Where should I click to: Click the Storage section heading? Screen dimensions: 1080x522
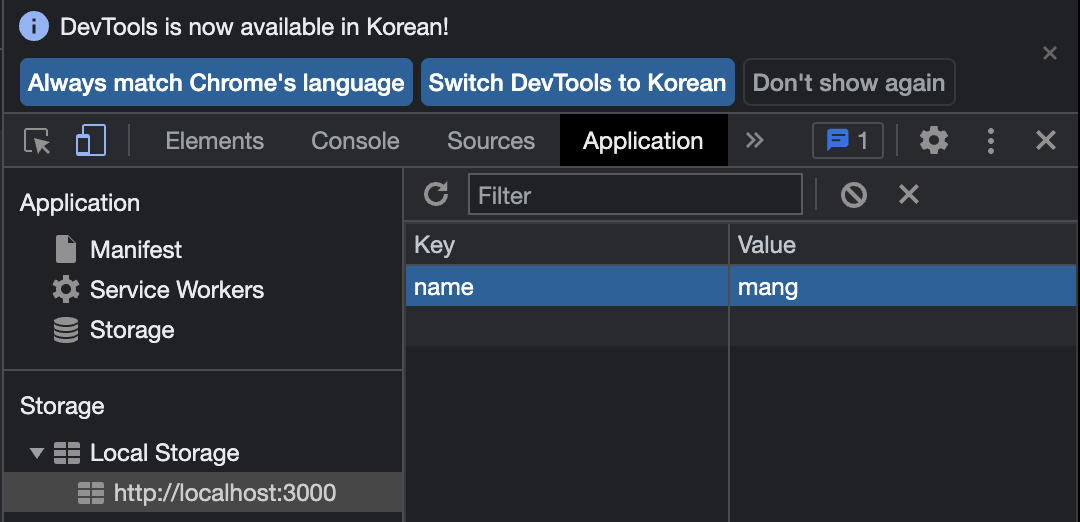coord(62,406)
